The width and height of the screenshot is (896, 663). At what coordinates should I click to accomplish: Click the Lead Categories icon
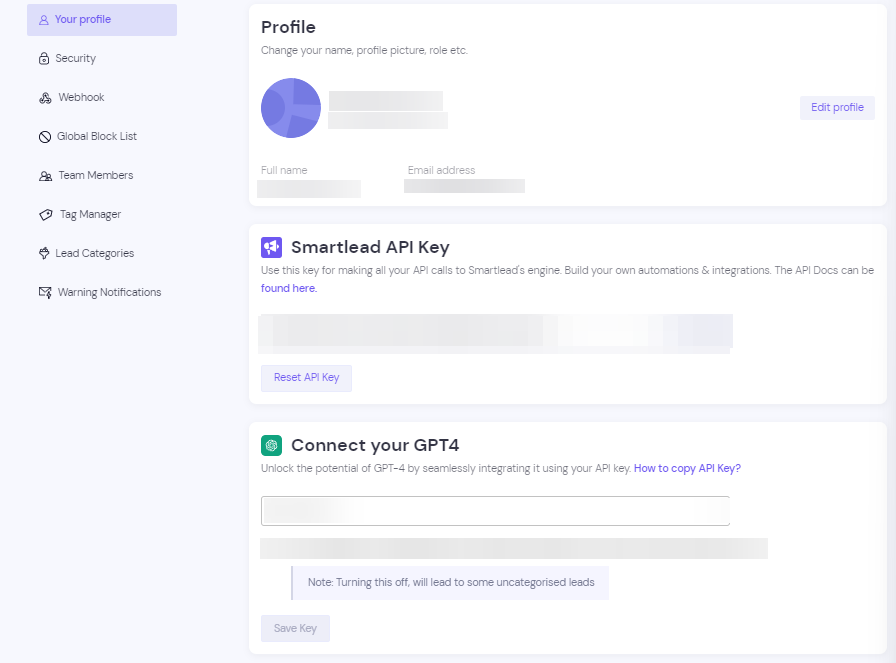pyautogui.click(x=44, y=253)
